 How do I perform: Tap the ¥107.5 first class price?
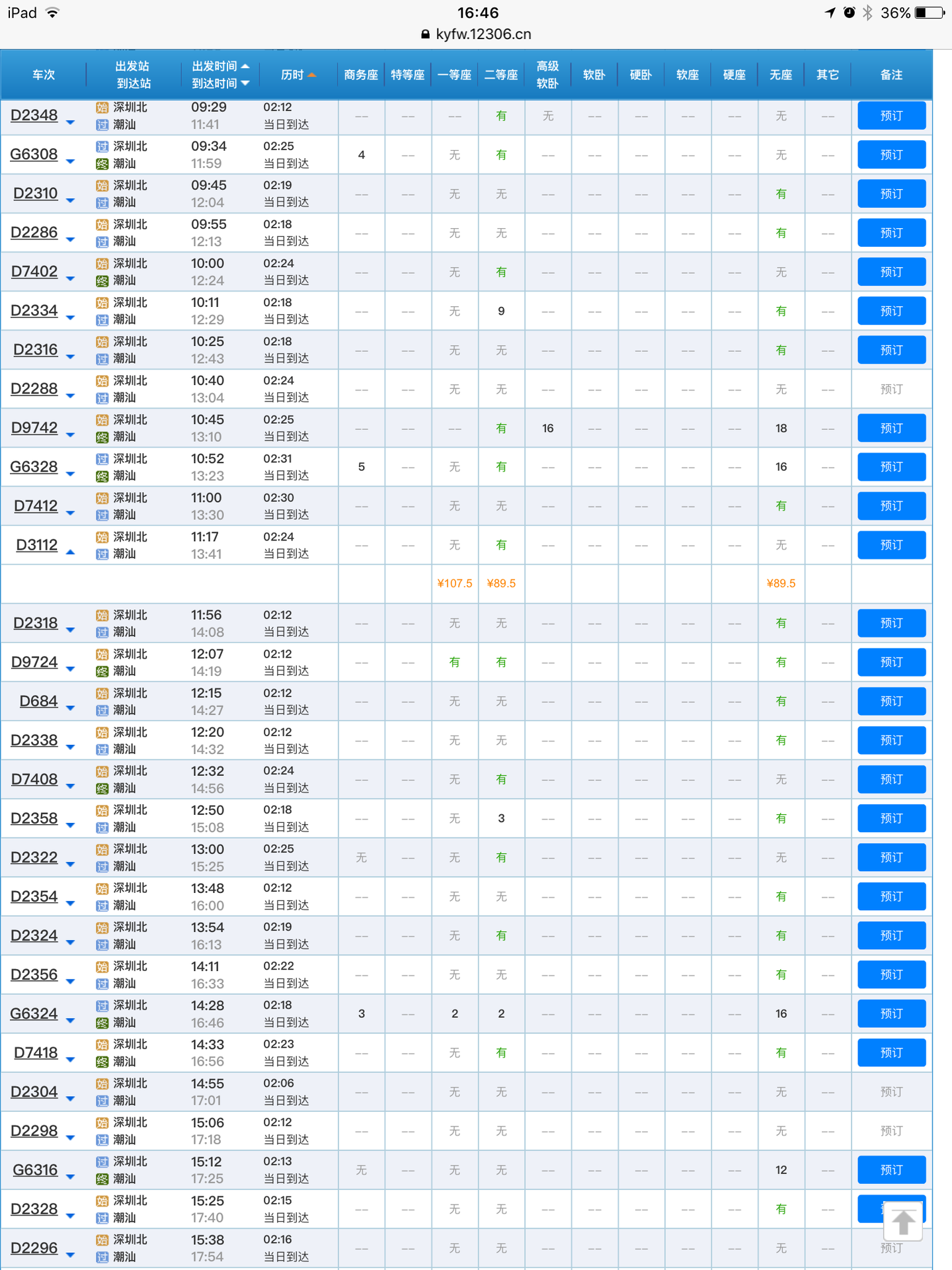(x=455, y=583)
